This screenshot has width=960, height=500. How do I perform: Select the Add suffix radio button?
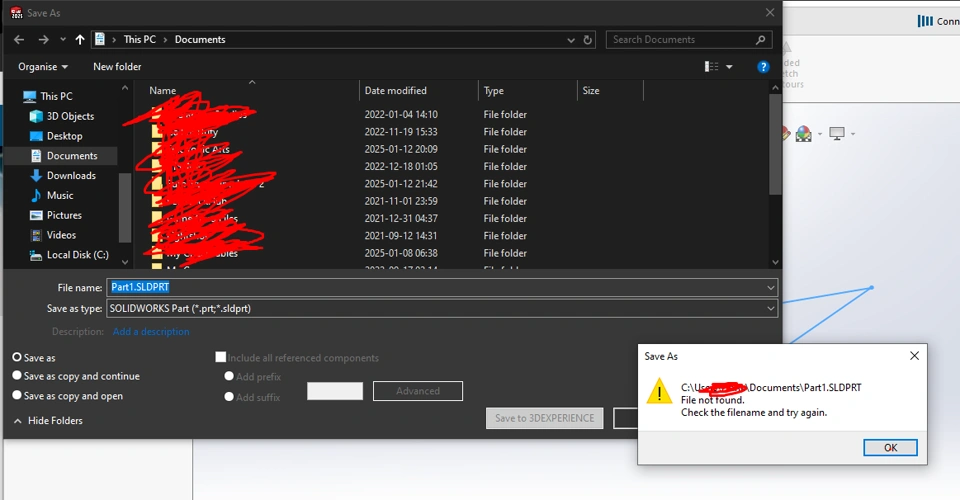click(229, 397)
